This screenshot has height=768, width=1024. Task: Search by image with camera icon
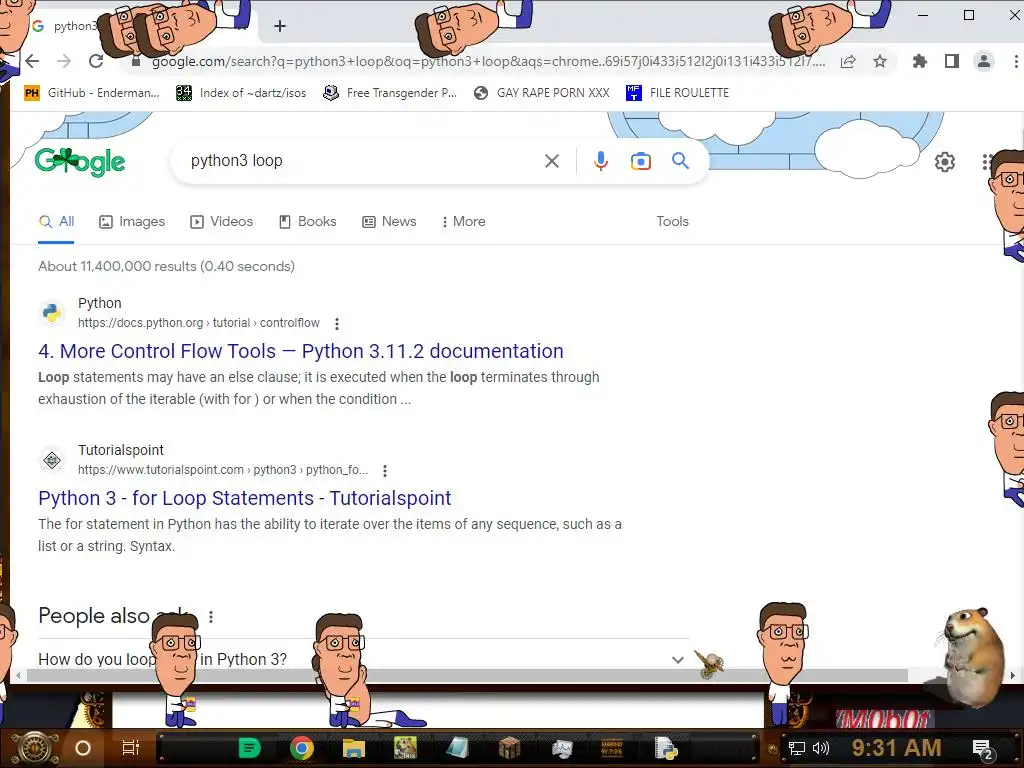click(641, 161)
